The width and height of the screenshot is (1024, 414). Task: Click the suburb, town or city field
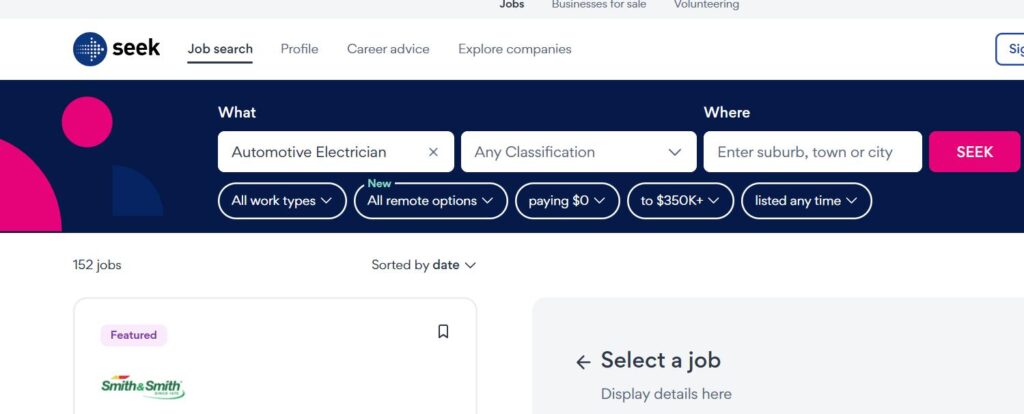812,152
